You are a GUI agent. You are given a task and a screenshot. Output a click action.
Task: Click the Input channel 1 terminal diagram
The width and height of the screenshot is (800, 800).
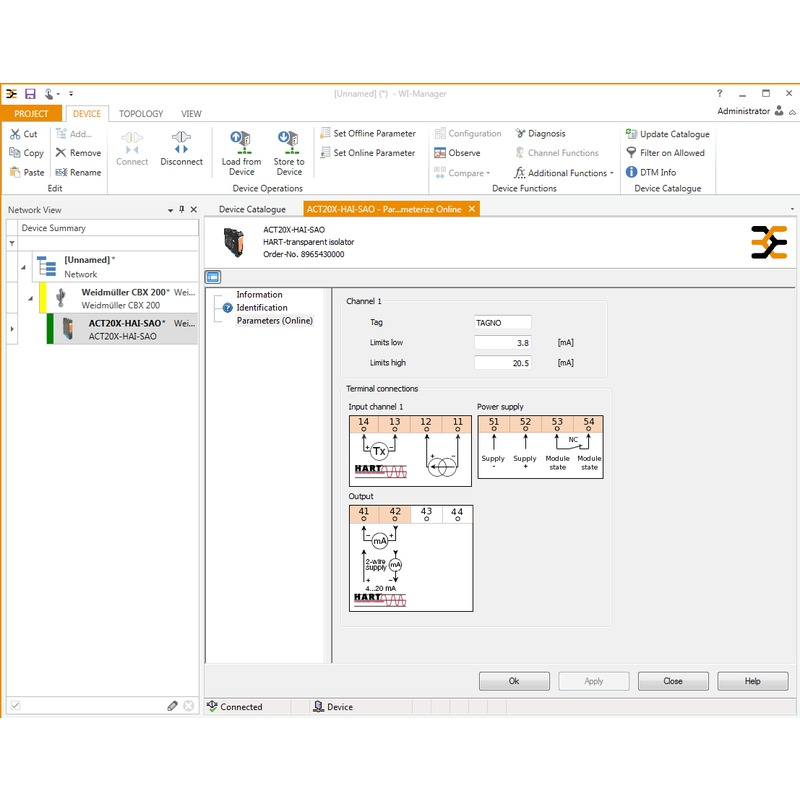coord(410,451)
